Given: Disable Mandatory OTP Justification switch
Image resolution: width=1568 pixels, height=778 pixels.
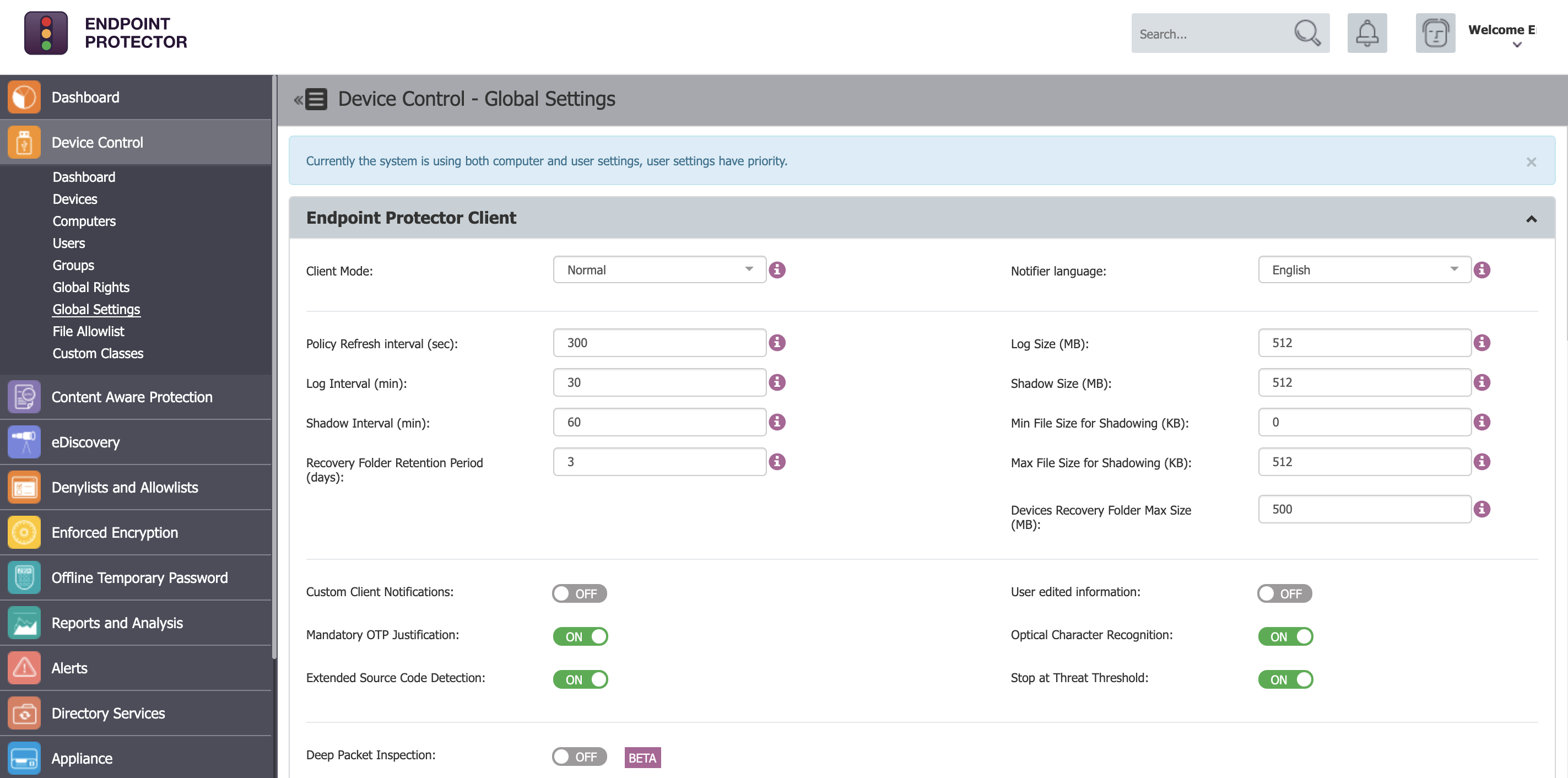Looking at the screenshot, I should 580,636.
